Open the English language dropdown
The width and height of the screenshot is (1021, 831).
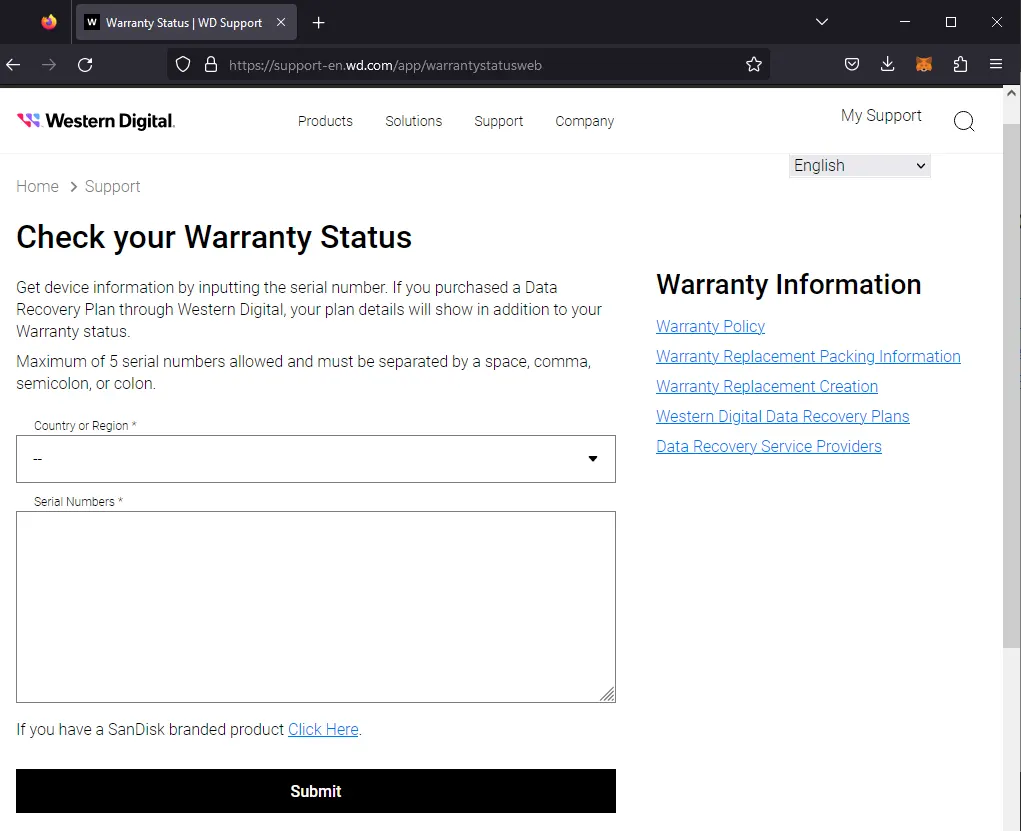coord(860,165)
